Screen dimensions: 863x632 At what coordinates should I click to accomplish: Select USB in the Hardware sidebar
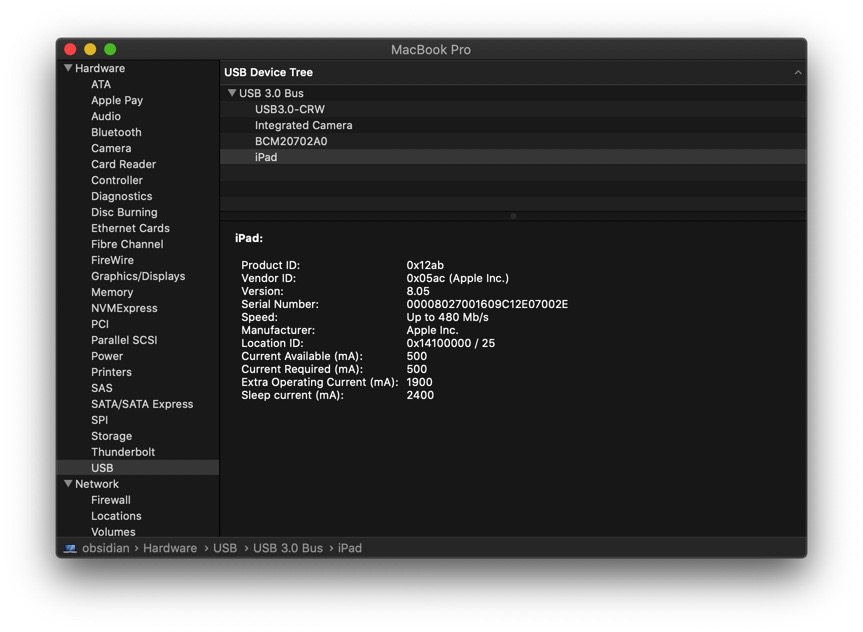pos(102,467)
